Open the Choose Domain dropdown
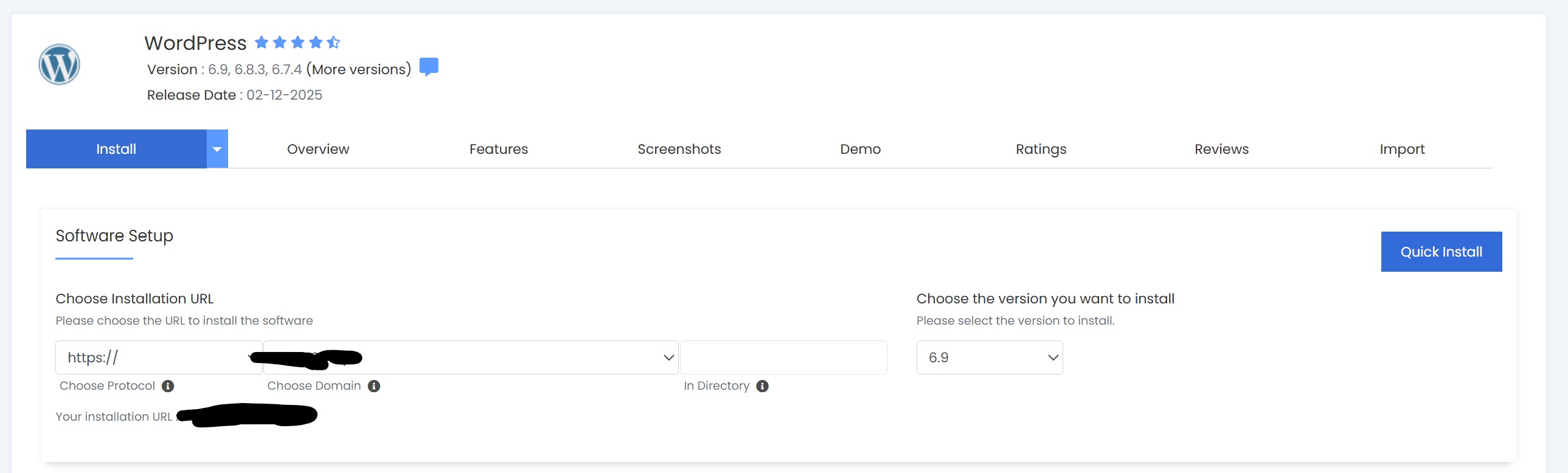The height and width of the screenshot is (473, 1568). [471, 357]
